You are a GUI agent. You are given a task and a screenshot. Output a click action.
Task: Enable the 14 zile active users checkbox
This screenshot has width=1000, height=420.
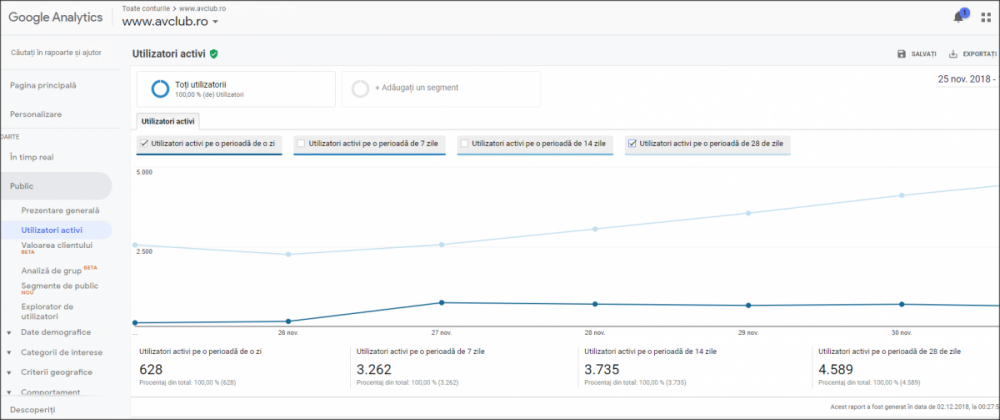tap(464, 144)
